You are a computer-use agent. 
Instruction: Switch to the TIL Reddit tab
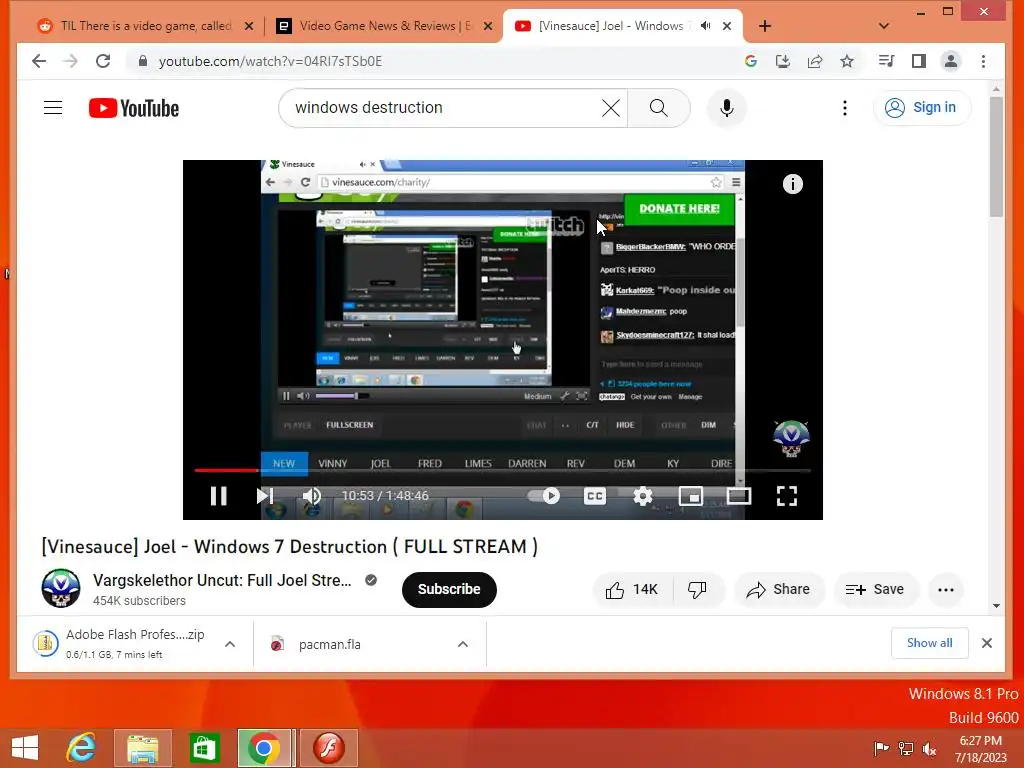145,26
